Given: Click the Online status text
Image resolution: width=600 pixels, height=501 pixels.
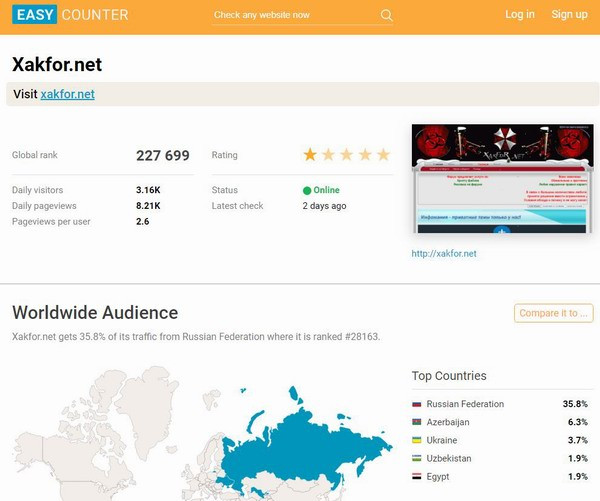Looking at the screenshot, I should coord(326,190).
